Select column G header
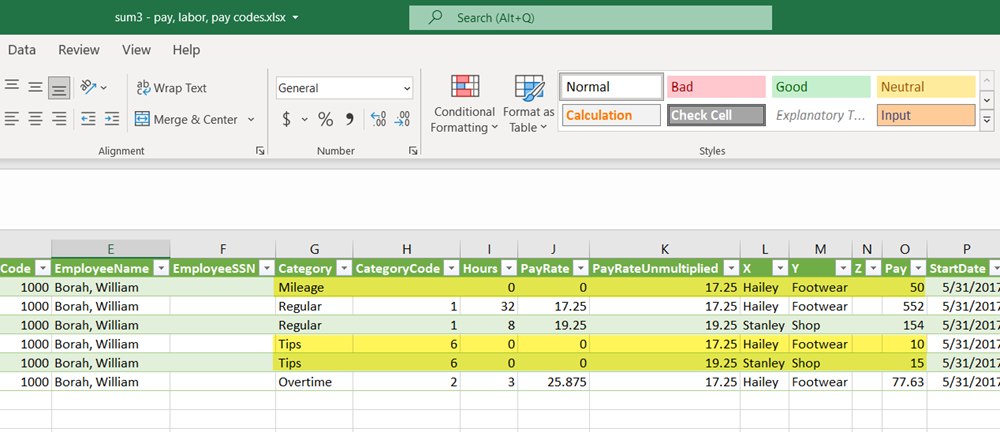This screenshot has width=1000, height=432. pyautogui.click(x=314, y=250)
